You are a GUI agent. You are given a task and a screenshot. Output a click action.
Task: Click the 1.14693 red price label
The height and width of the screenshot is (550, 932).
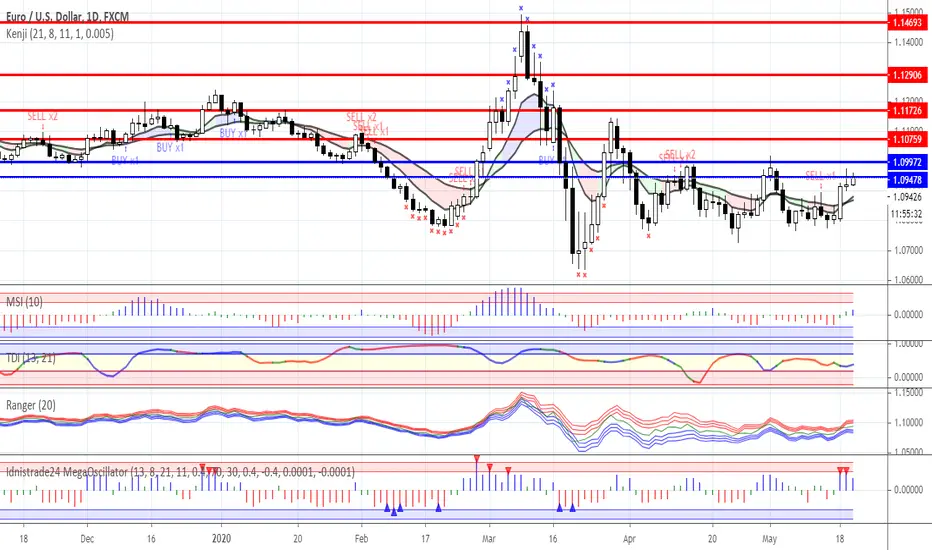coord(908,23)
